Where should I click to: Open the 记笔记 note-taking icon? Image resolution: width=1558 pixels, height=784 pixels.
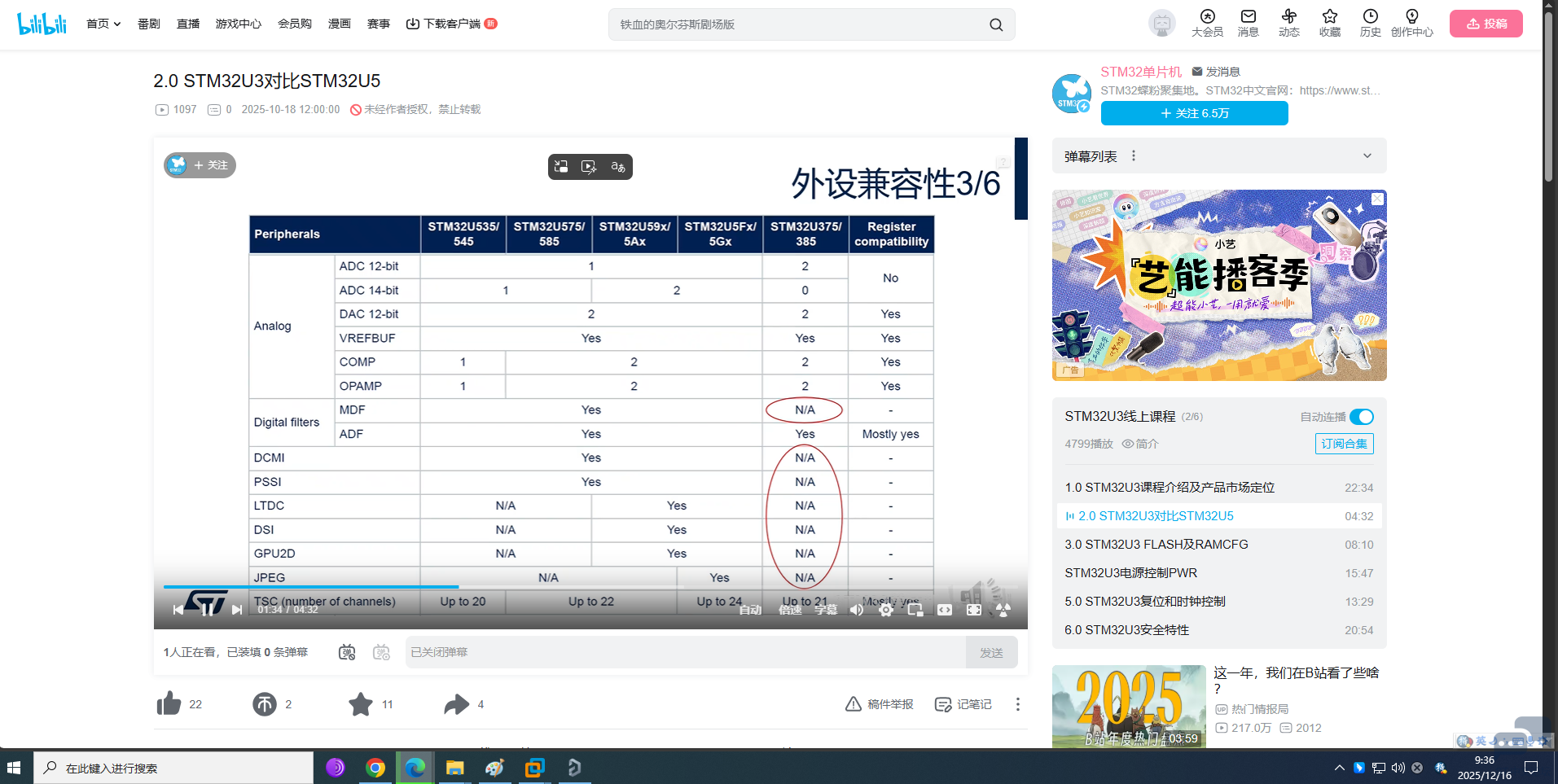945,703
